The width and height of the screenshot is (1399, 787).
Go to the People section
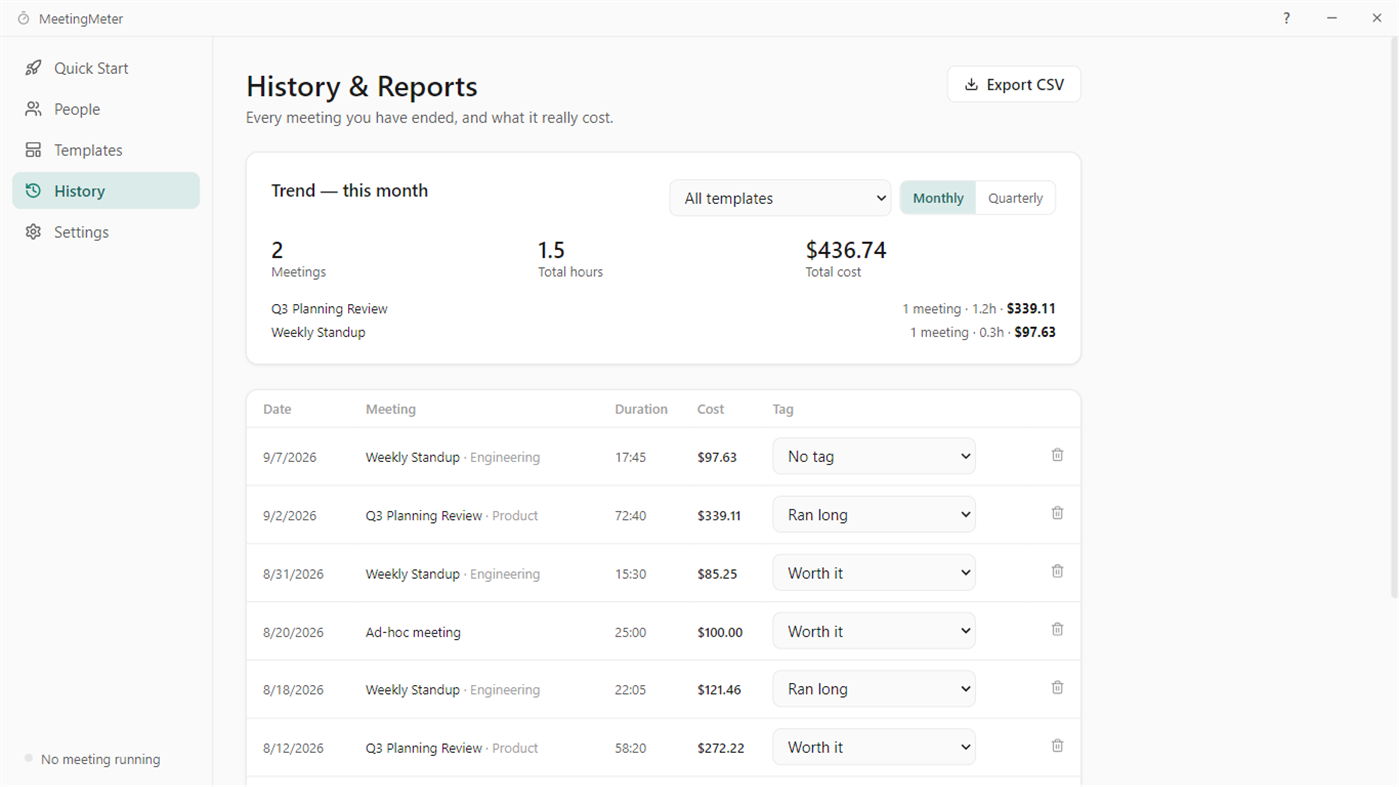tap(106, 109)
